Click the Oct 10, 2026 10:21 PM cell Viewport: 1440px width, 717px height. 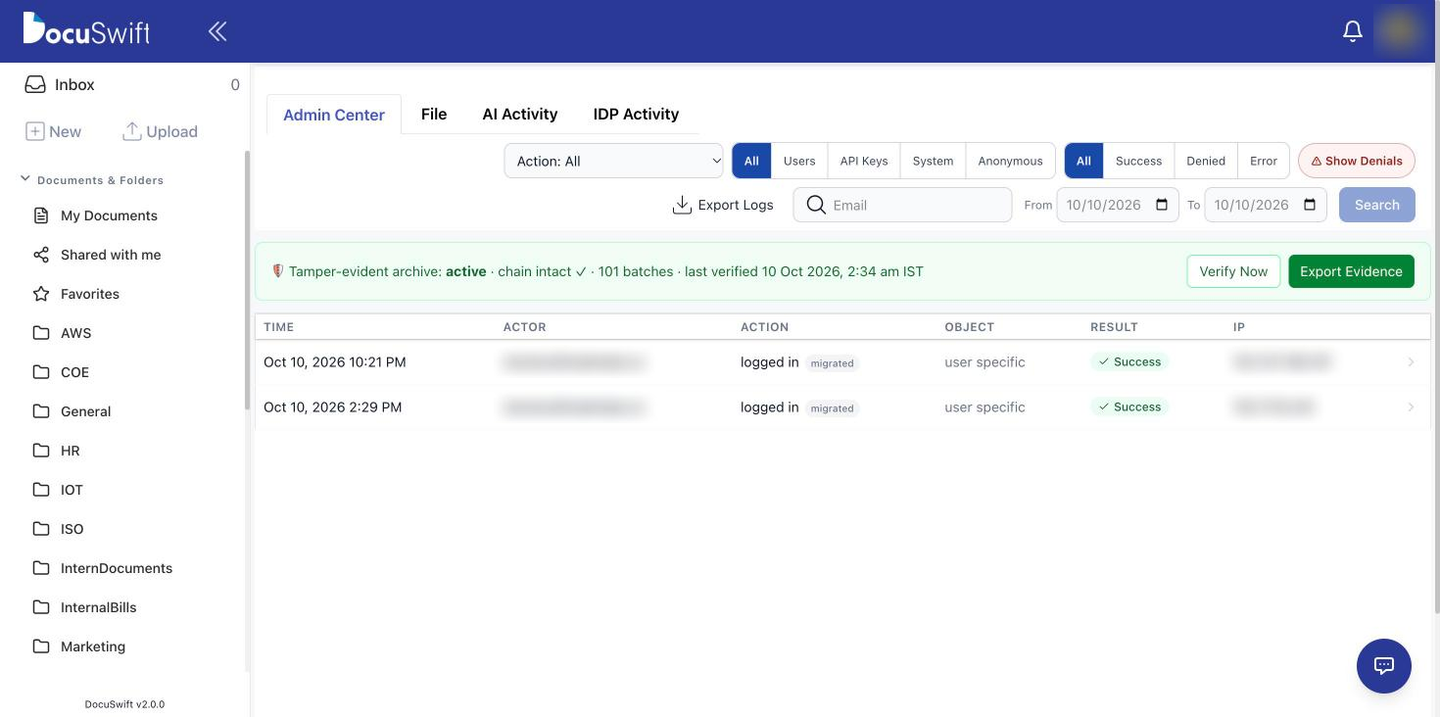[335, 362]
